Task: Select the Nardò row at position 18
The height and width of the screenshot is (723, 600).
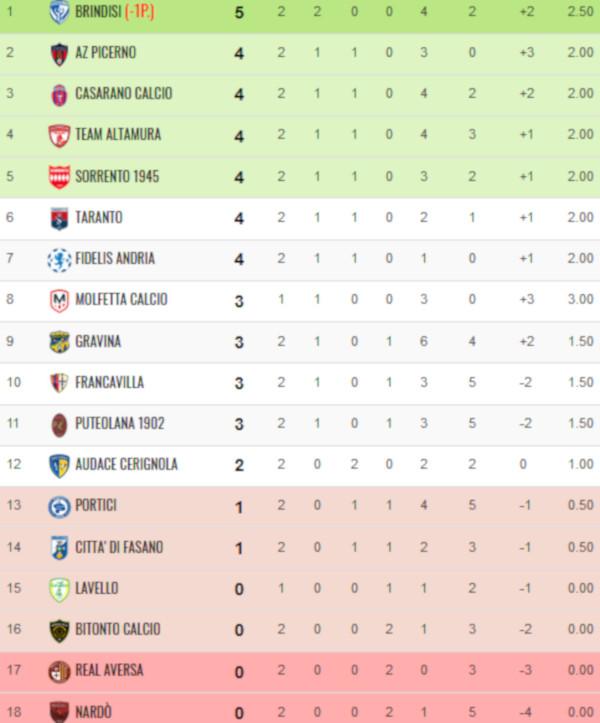Action: click(300, 709)
